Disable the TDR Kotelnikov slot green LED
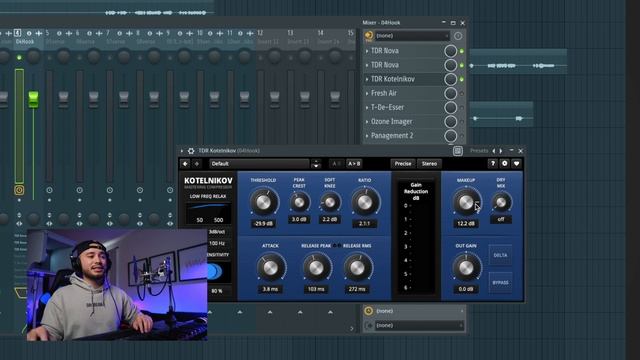The width and height of the screenshot is (640, 360). [462, 79]
